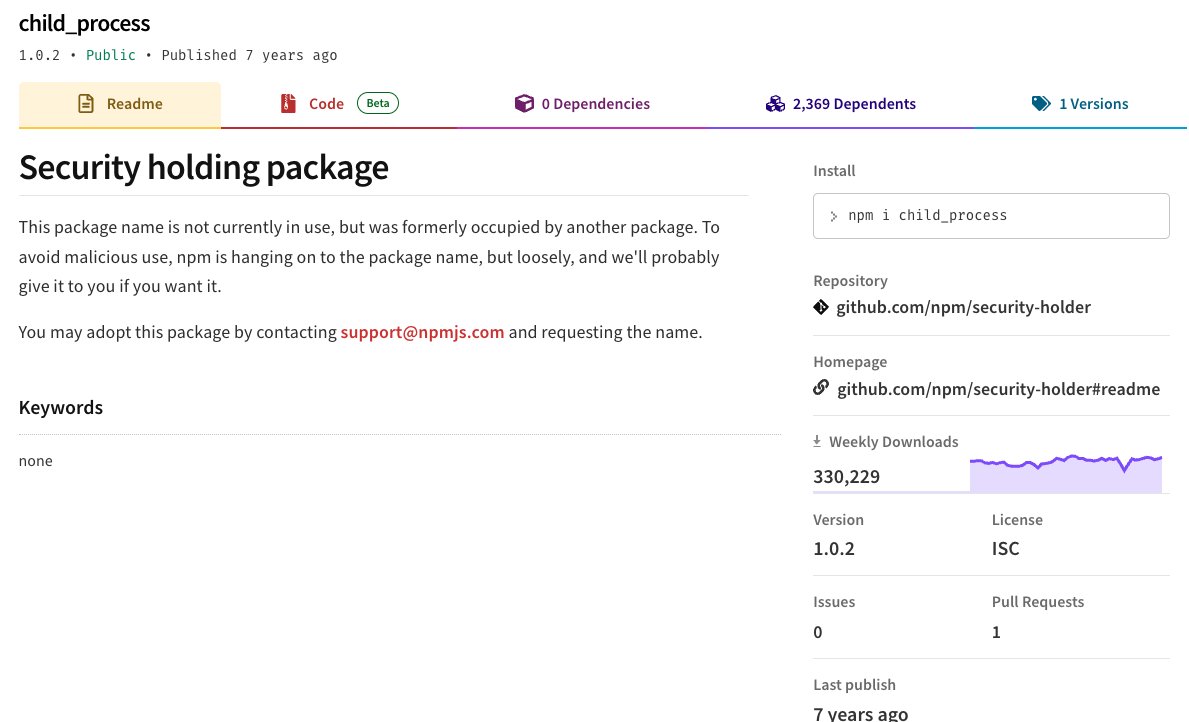
Task: Switch to the Code tab
Action: (x=339, y=104)
